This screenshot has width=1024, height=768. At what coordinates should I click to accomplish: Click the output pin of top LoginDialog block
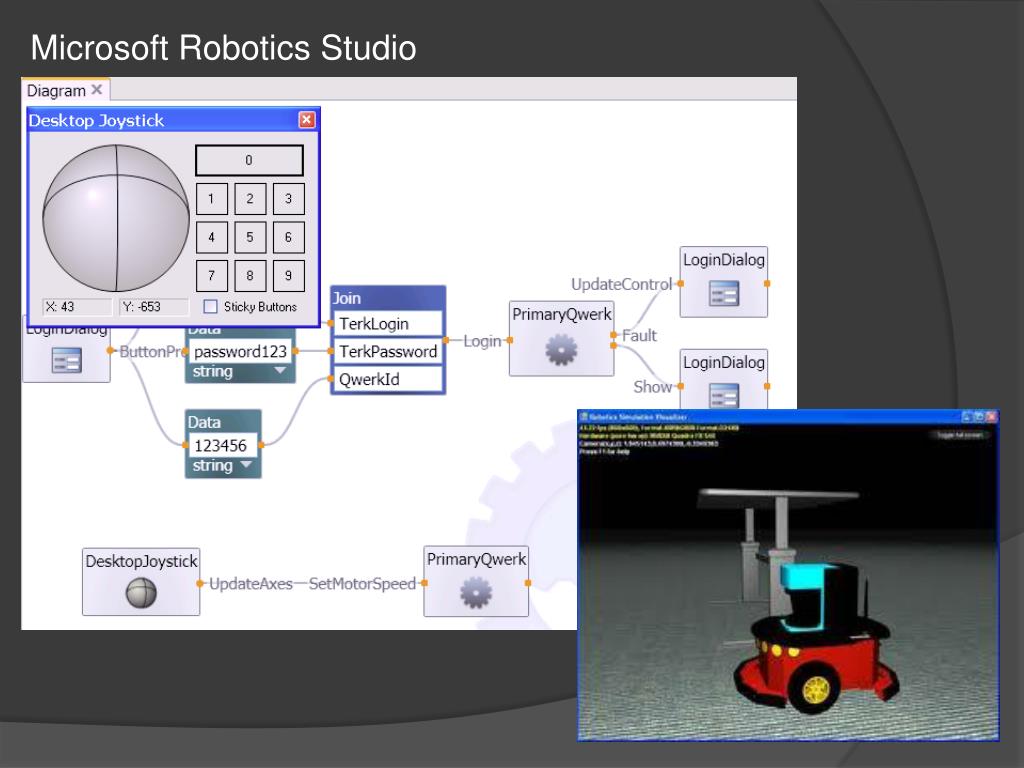click(767, 283)
